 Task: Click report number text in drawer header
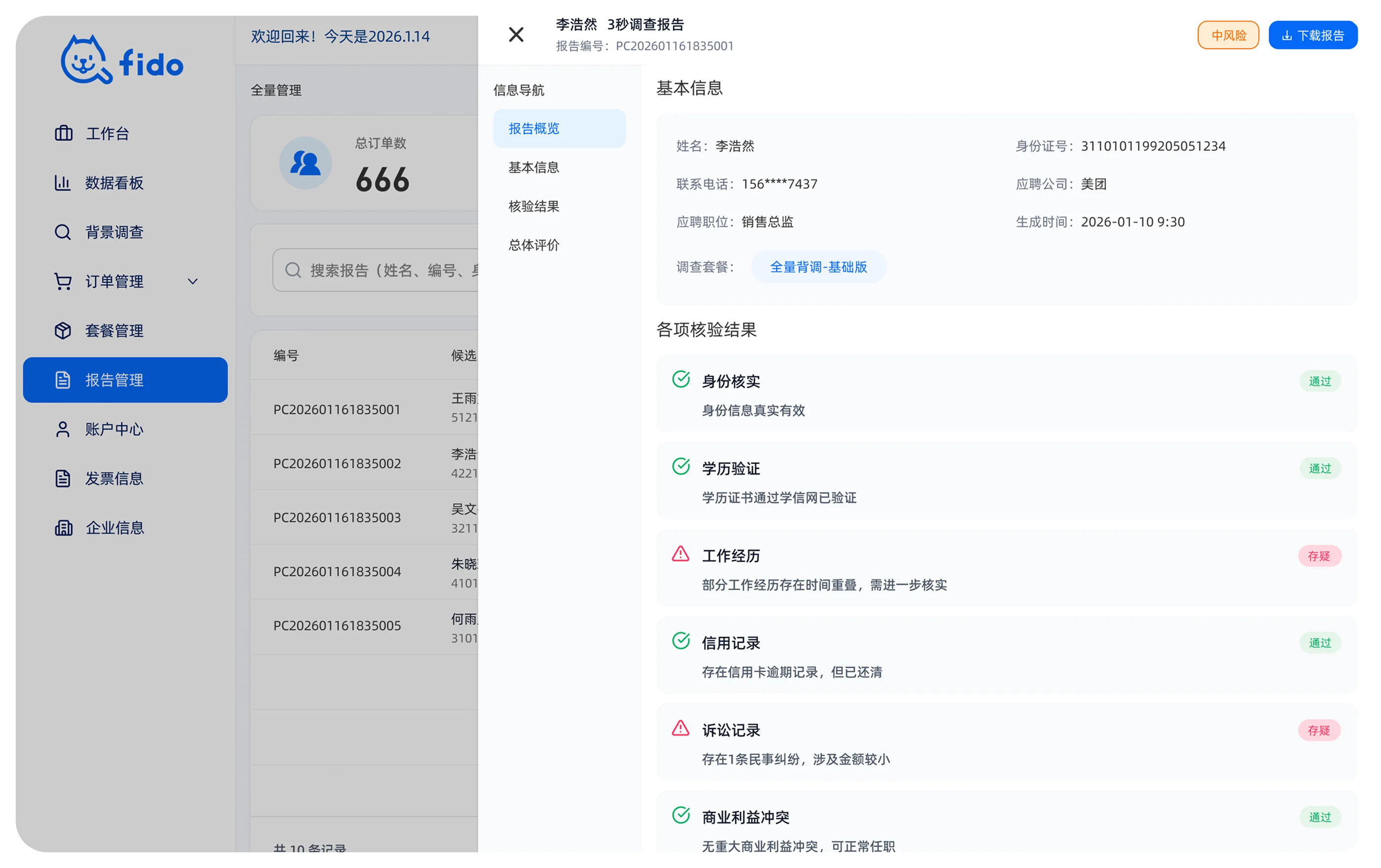click(645, 46)
